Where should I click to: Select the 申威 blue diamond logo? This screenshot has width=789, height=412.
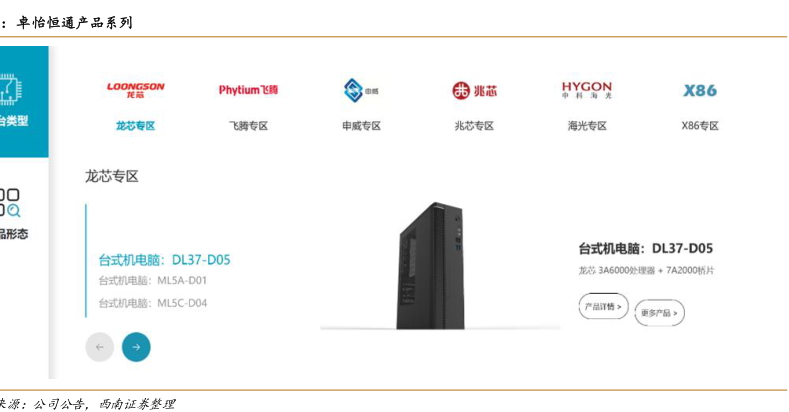361,91
